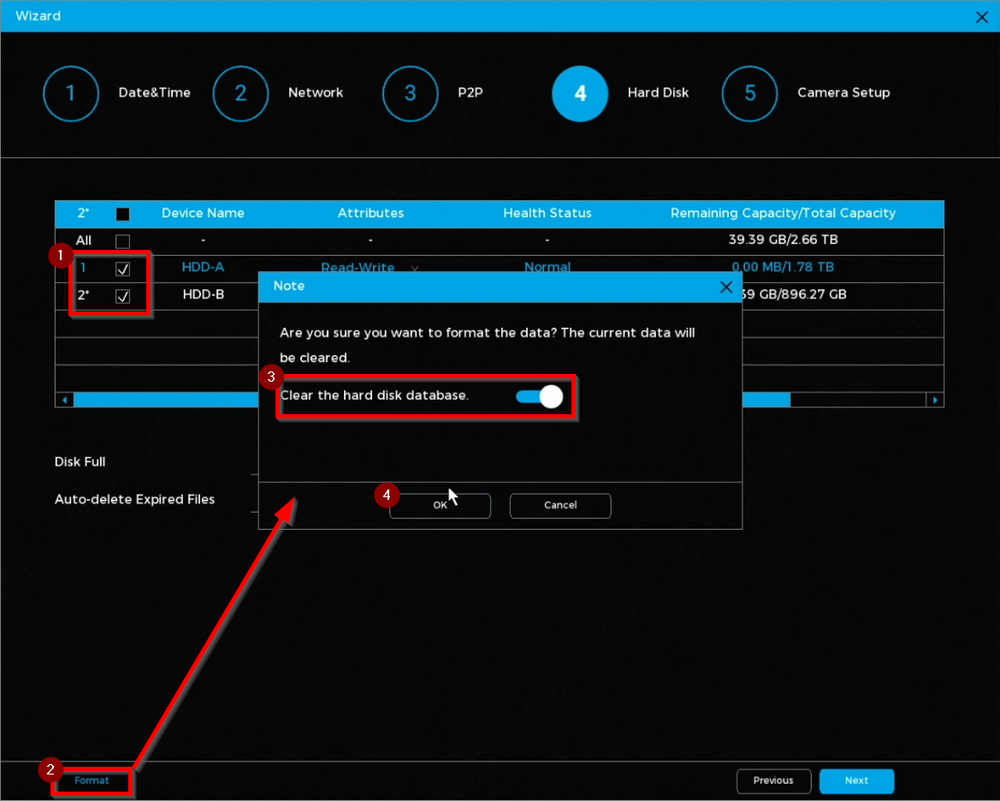Click the step 4 Hard Disk circle icon
The width and height of the screenshot is (1000, 801).
[x=580, y=93]
